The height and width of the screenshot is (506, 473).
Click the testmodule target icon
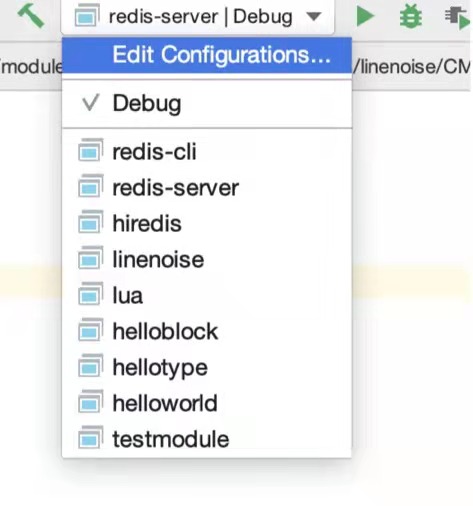[x=91, y=437]
